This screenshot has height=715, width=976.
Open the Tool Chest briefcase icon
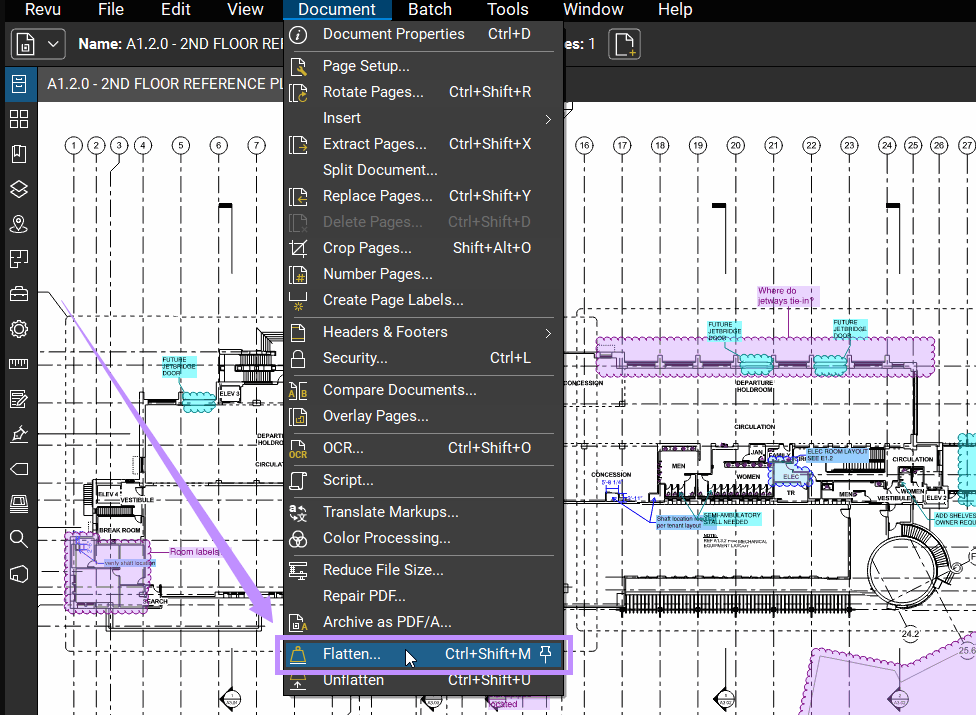(19, 293)
